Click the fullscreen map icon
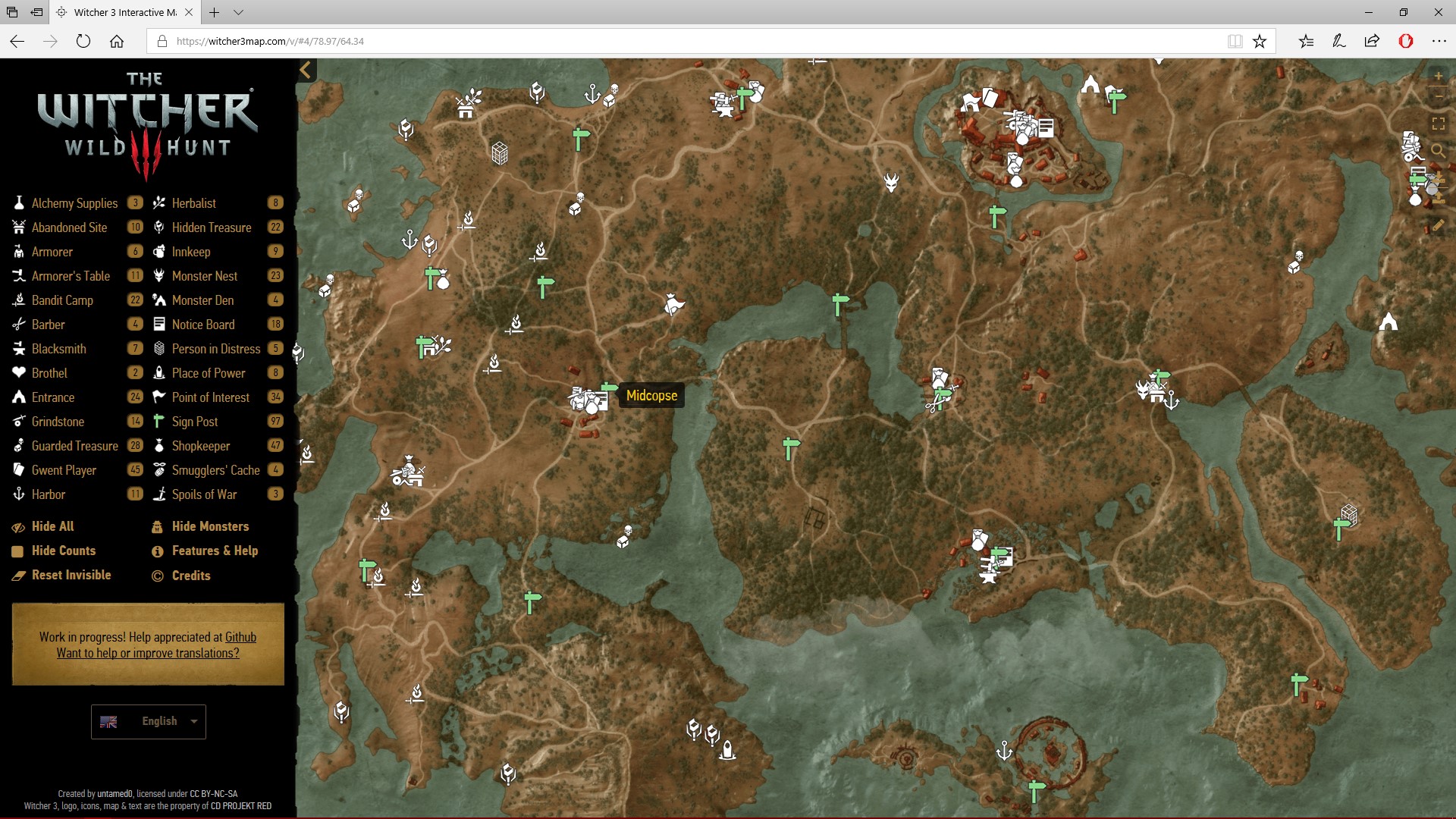The height and width of the screenshot is (819, 1456). (1438, 124)
